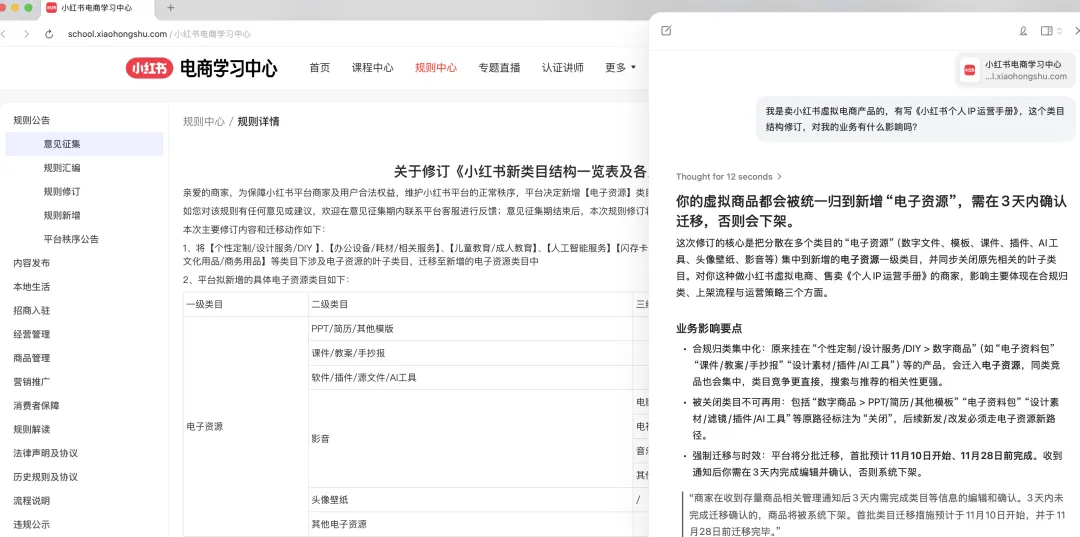This screenshot has width=1080, height=537.
Task: Expand the 更多 dropdown menu
Action: pos(620,68)
